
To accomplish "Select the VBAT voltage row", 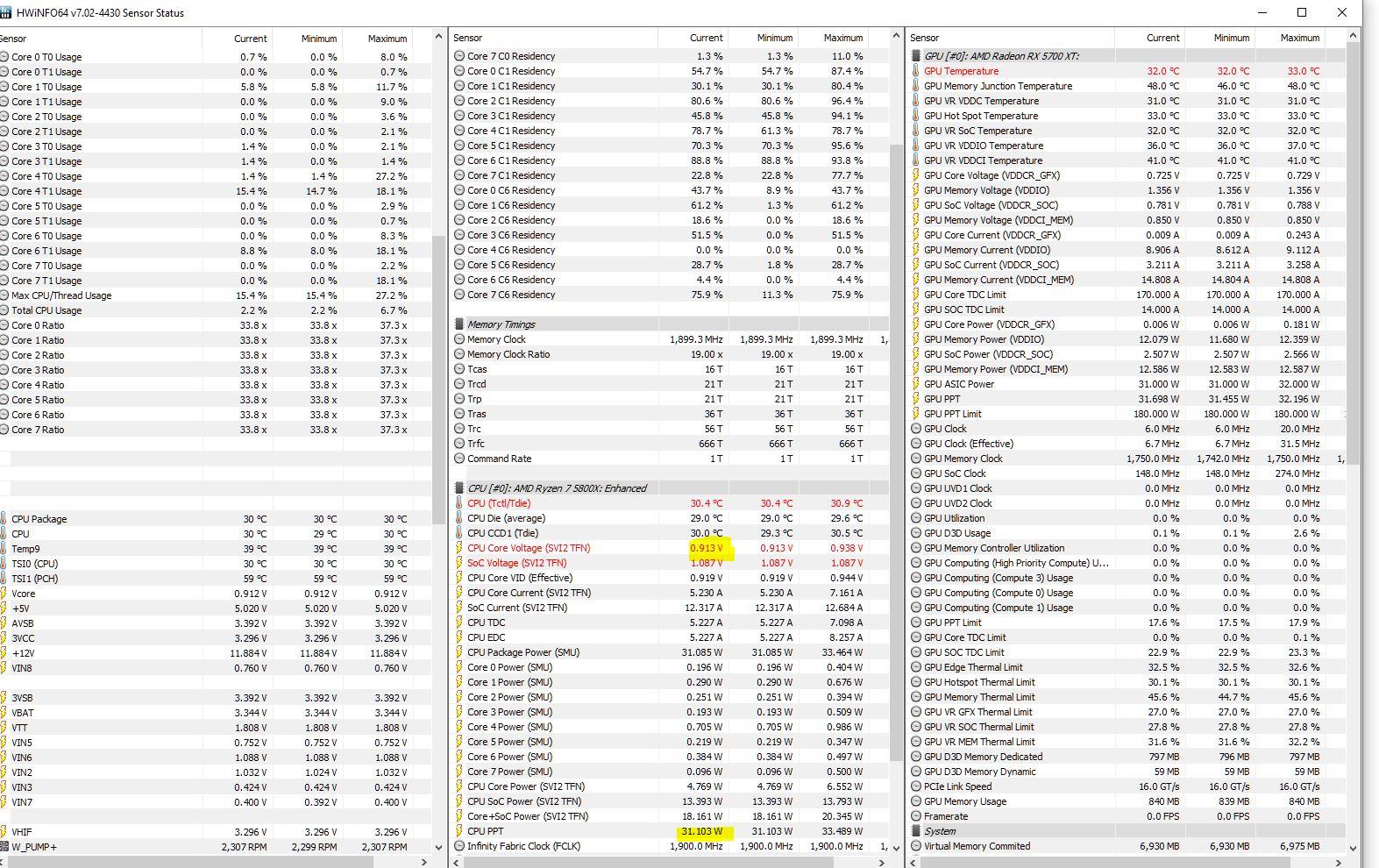I will tap(216, 713).
